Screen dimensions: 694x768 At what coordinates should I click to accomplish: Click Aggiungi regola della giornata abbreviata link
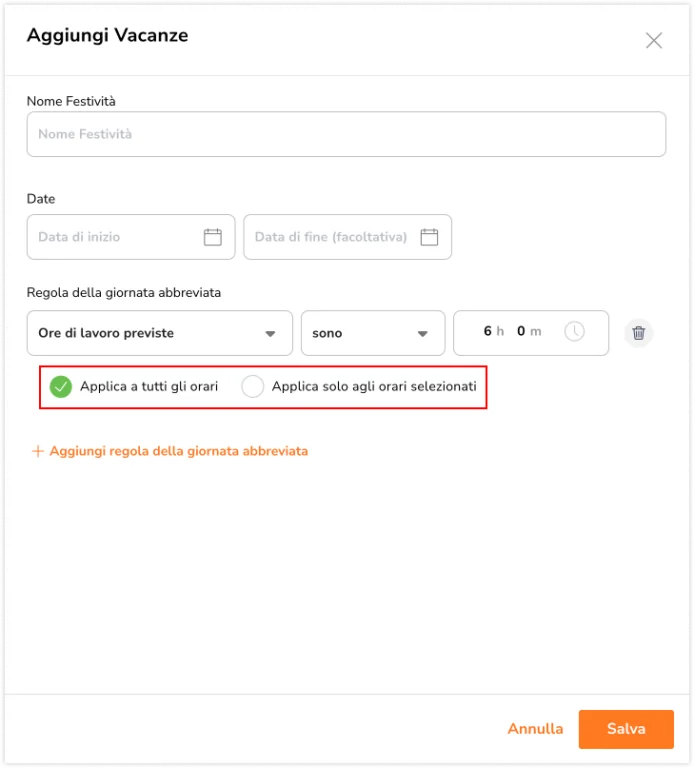(178, 451)
